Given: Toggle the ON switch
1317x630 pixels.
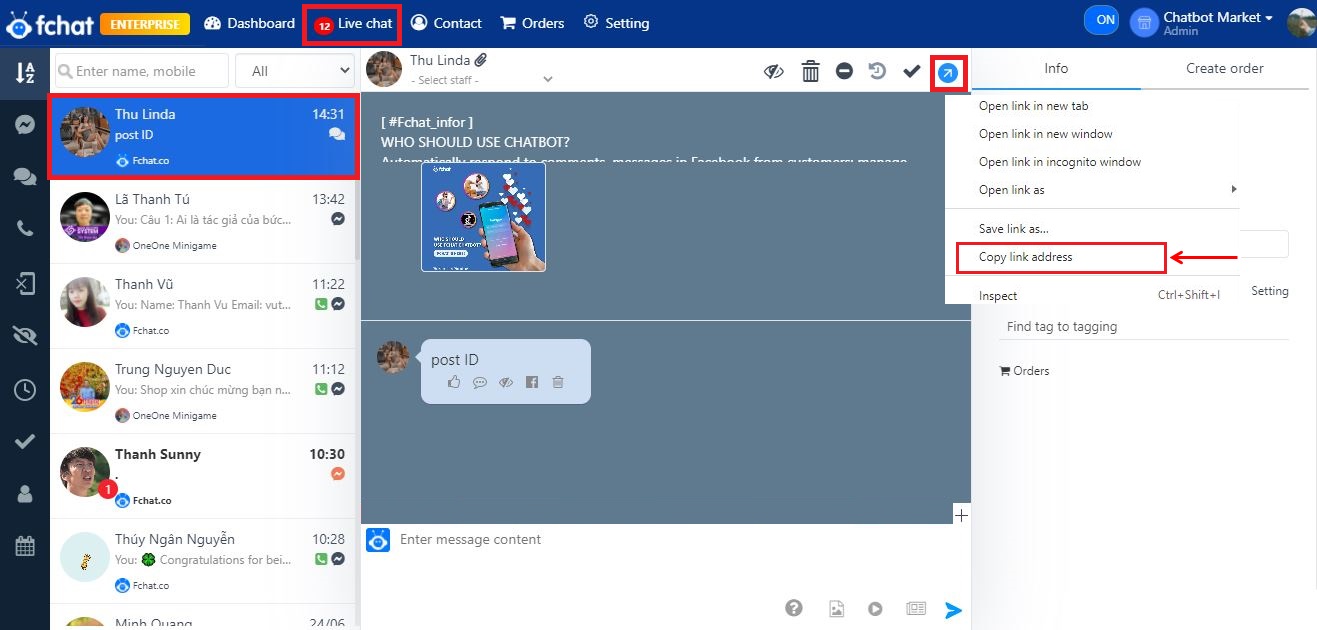Looking at the screenshot, I should click(x=1102, y=20).
